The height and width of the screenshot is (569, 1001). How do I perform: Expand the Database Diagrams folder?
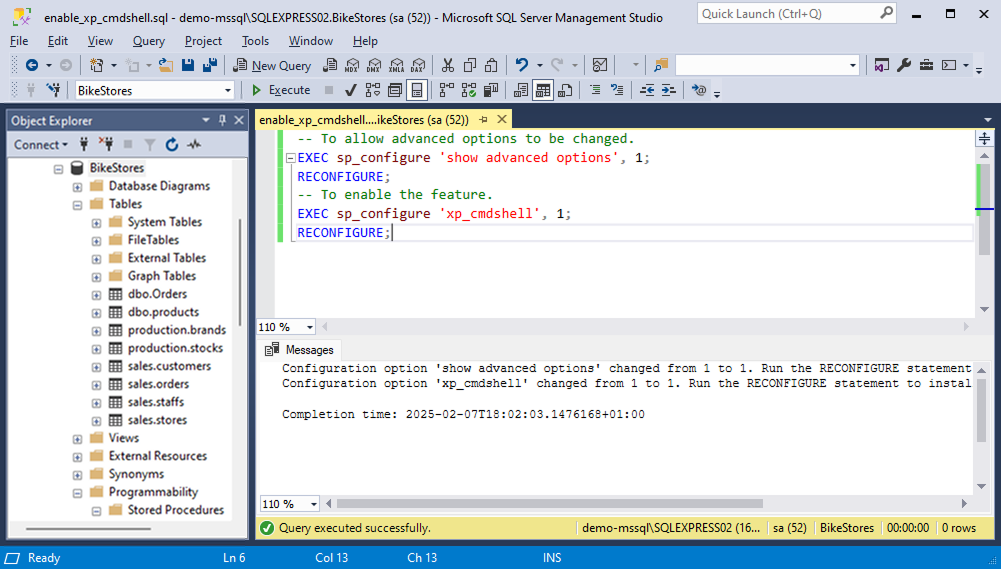[x=77, y=187]
